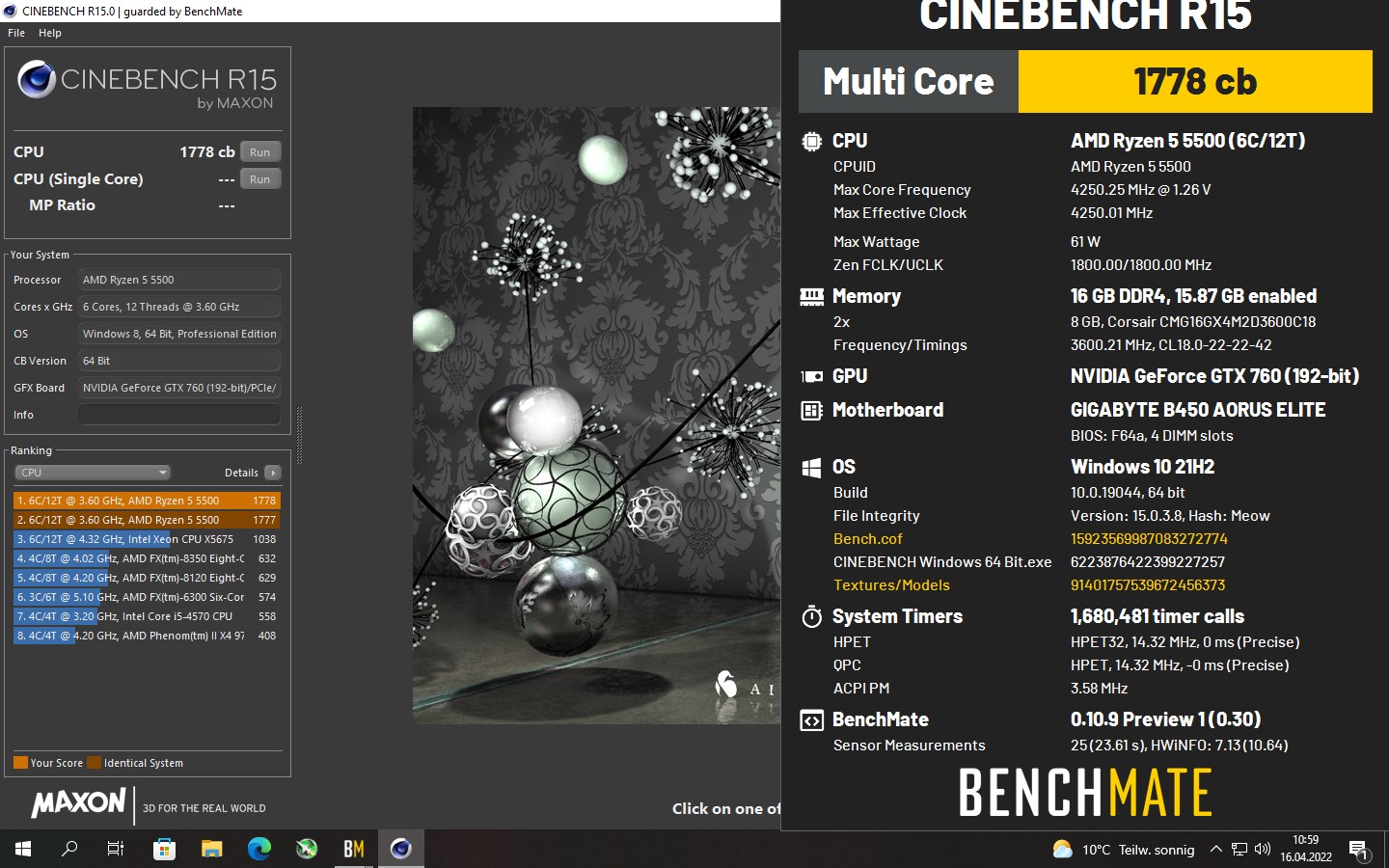Image resolution: width=1389 pixels, height=868 pixels.
Task: Select the AMD FX-6300 Six-Core ranking row
Action: 147,597
